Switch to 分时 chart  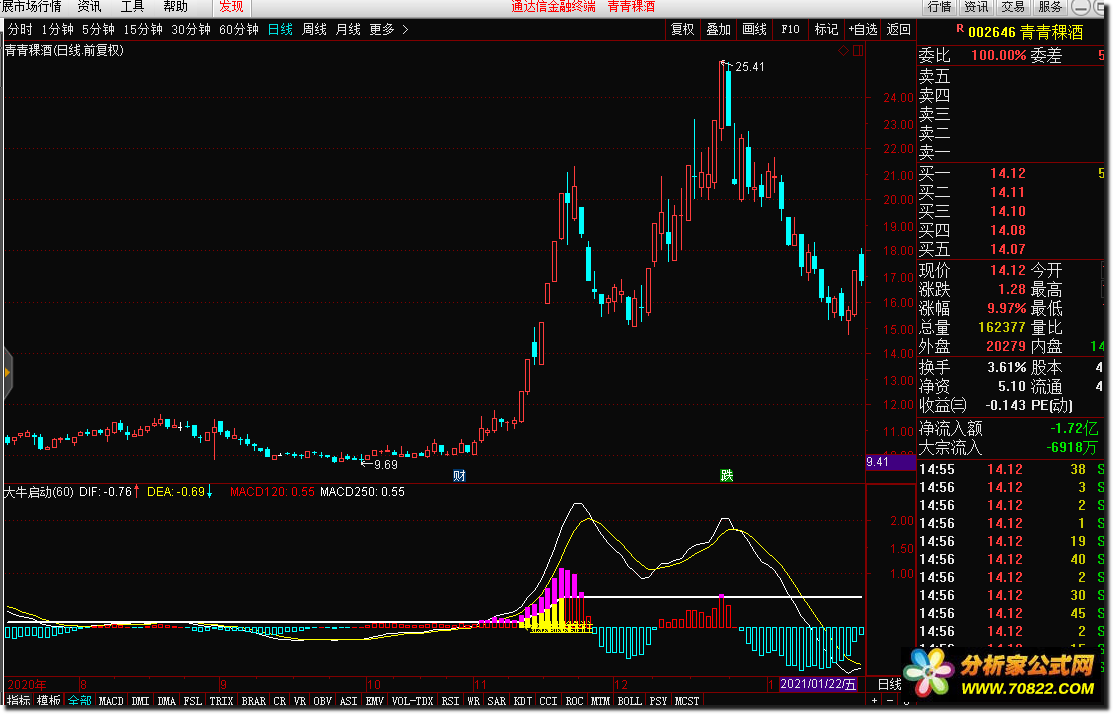point(21,29)
